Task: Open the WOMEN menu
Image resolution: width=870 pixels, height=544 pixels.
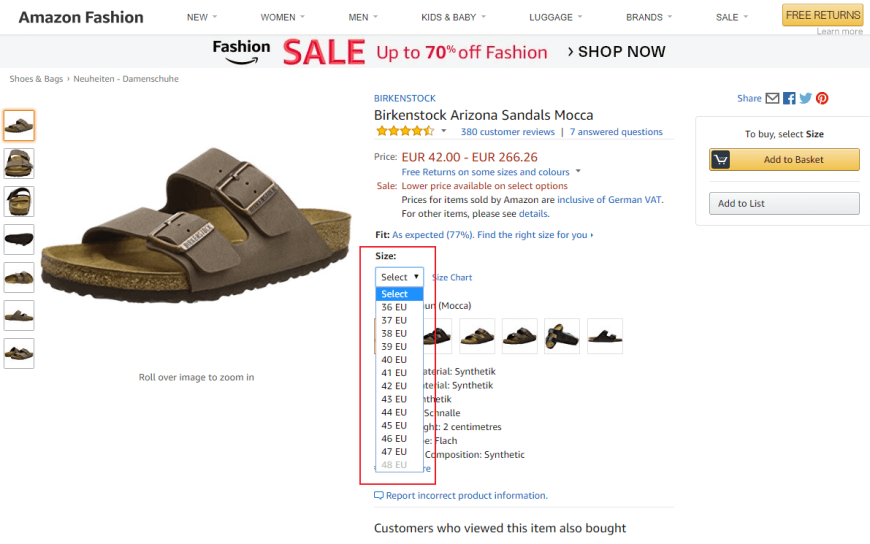Action: pyautogui.click(x=282, y=17)
